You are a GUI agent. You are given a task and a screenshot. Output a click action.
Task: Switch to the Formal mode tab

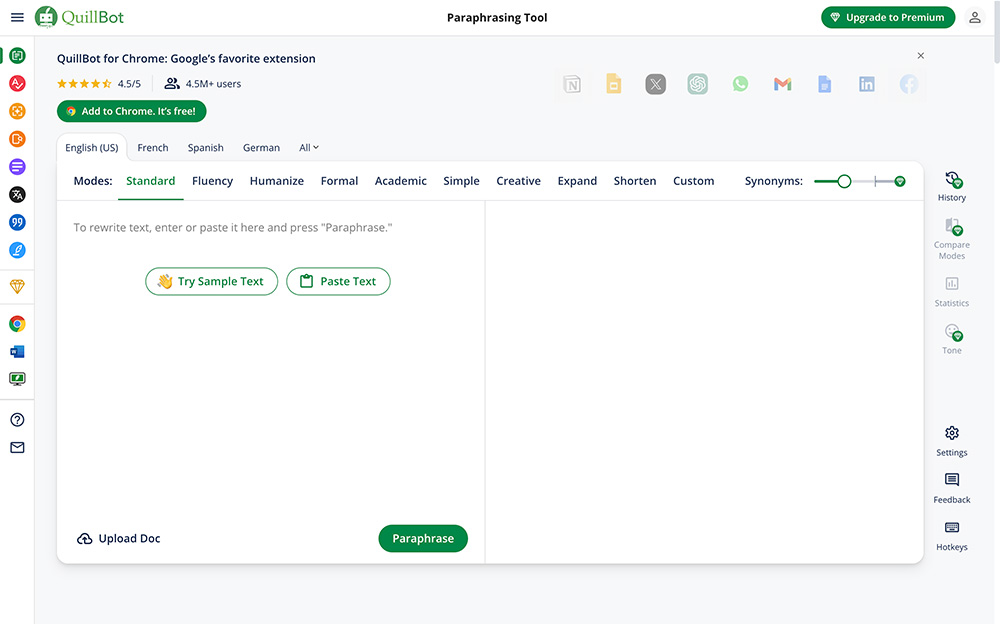pos(339,181)
